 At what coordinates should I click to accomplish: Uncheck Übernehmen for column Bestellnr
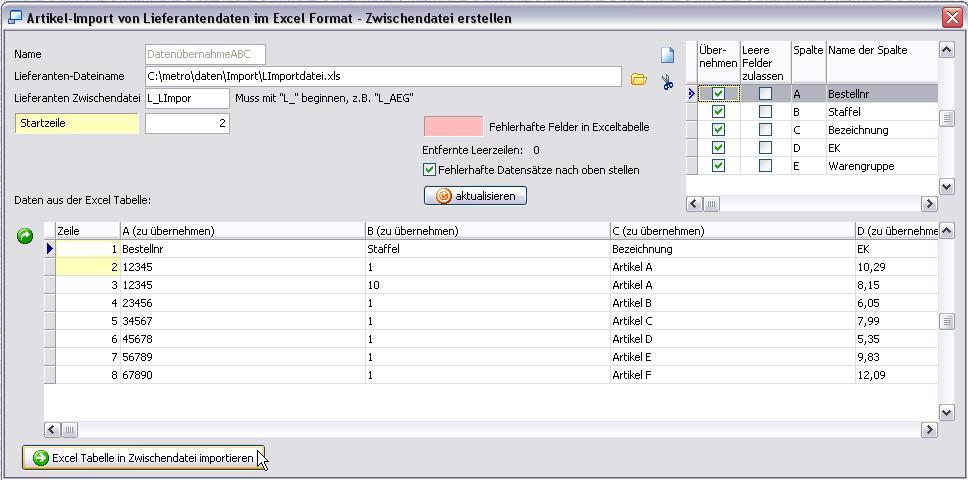tap(718, 94)
